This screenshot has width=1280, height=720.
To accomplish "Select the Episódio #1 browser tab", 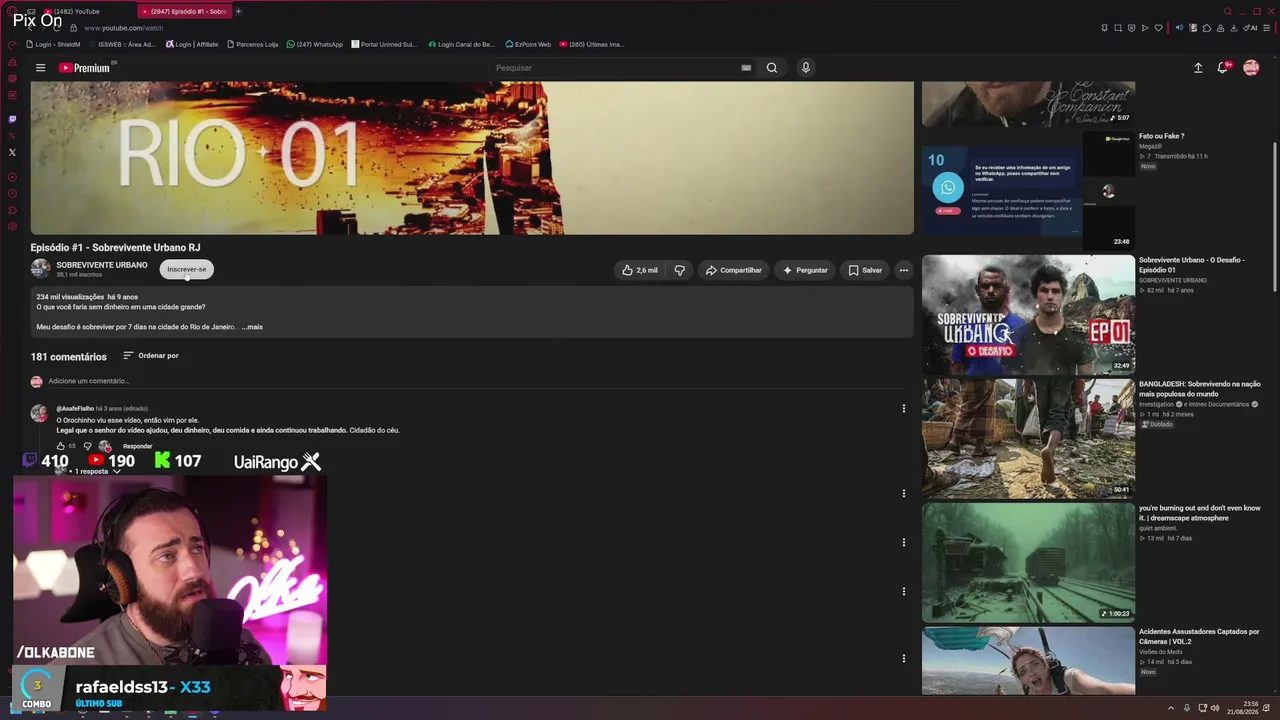I will click(184, 11).
